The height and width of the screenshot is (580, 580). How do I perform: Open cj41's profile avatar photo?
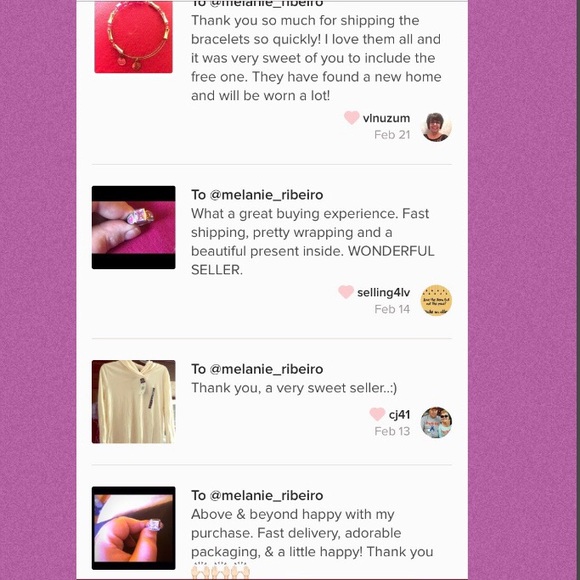point(436,422)
